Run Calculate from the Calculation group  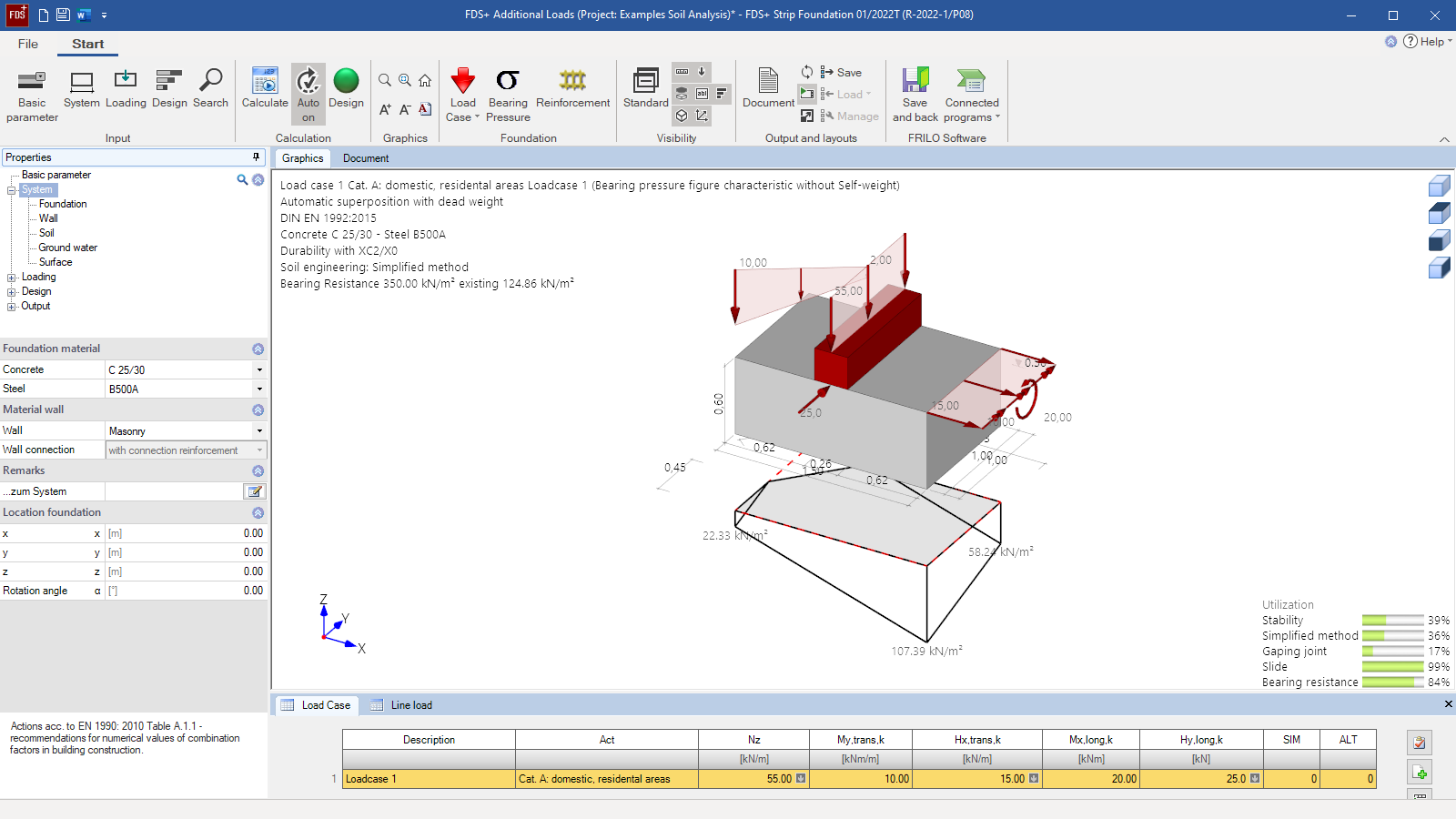tap(265, 89)
